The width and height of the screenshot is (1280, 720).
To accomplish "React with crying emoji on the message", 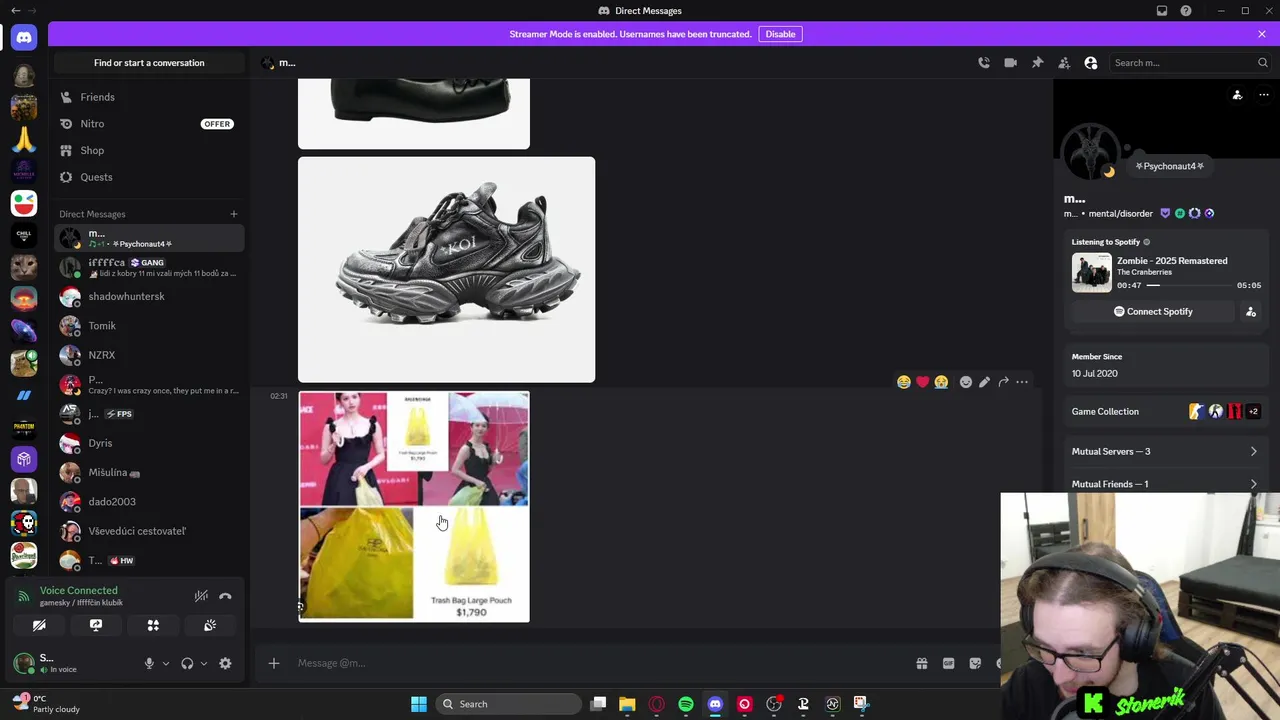I will 942,382.
